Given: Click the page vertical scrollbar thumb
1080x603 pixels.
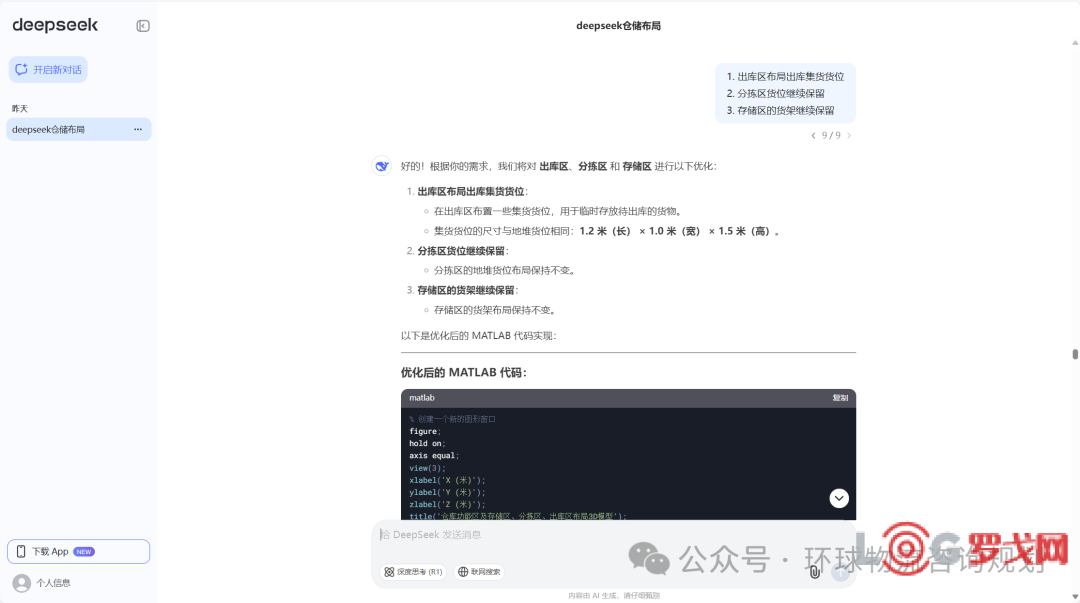Looking at the screenshot, I should pyautogui.click(x=1075, y=354).
